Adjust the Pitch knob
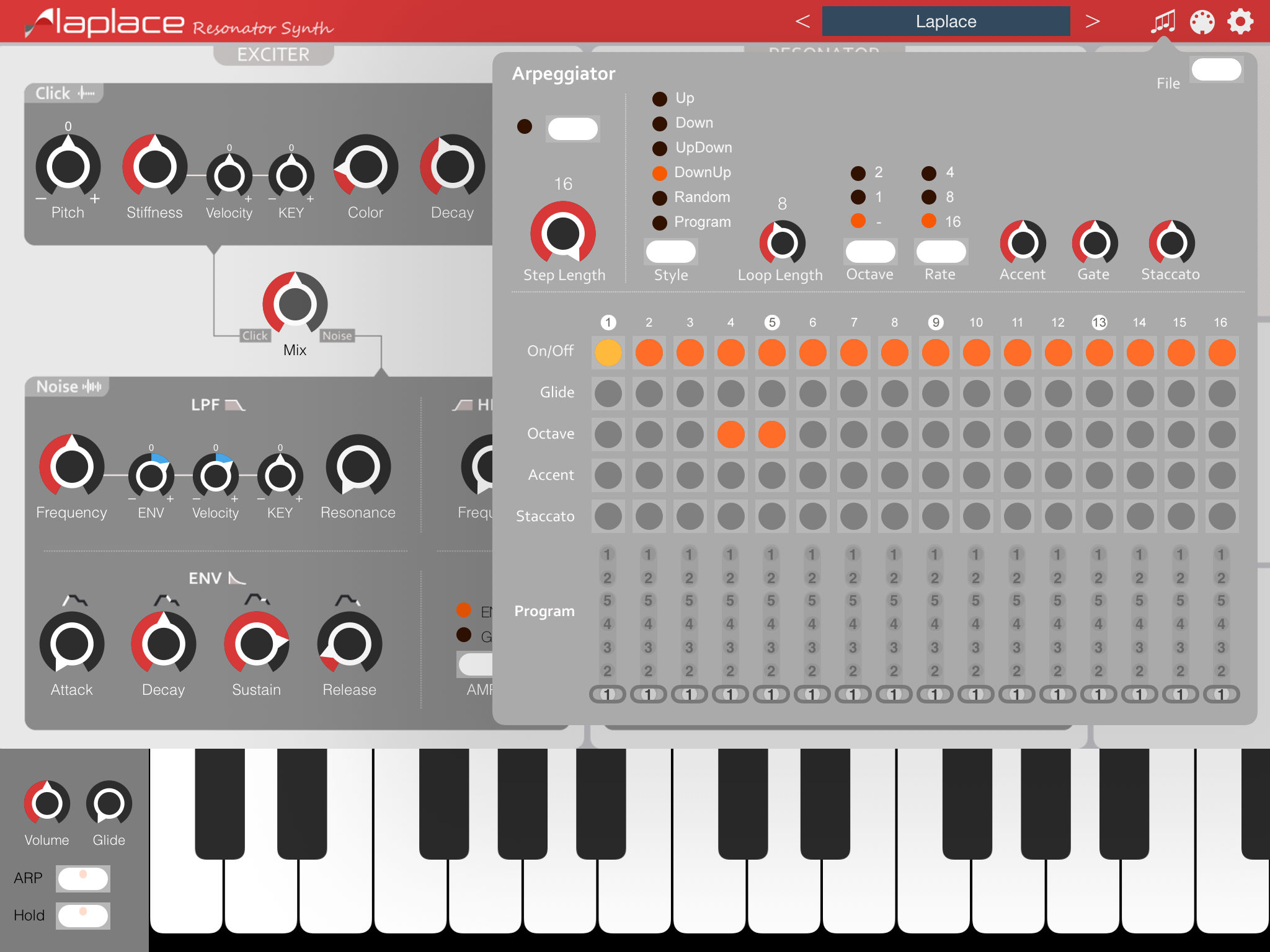 point(68,167)
